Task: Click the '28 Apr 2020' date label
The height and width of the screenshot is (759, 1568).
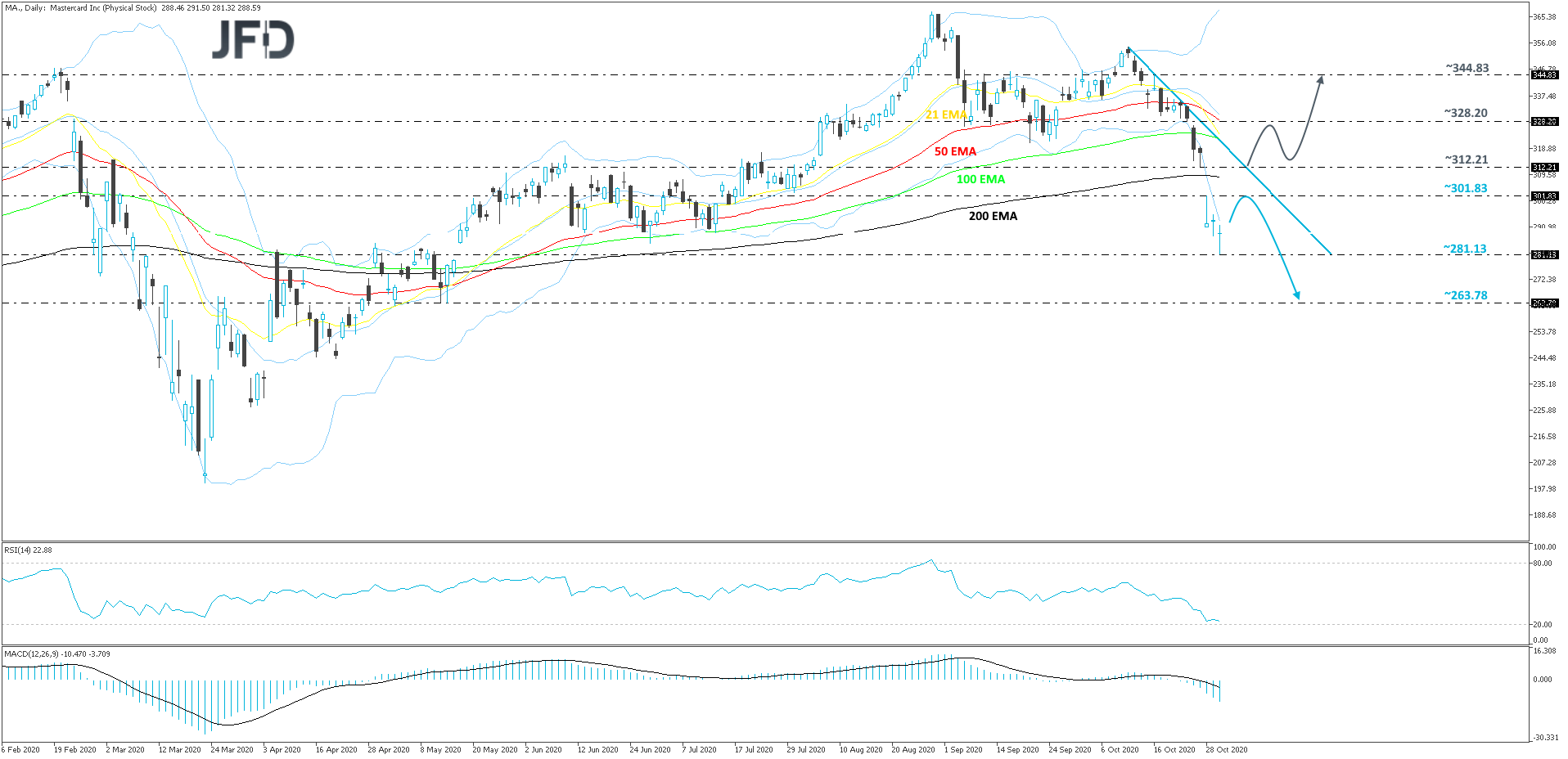Action: coord(389,750)
